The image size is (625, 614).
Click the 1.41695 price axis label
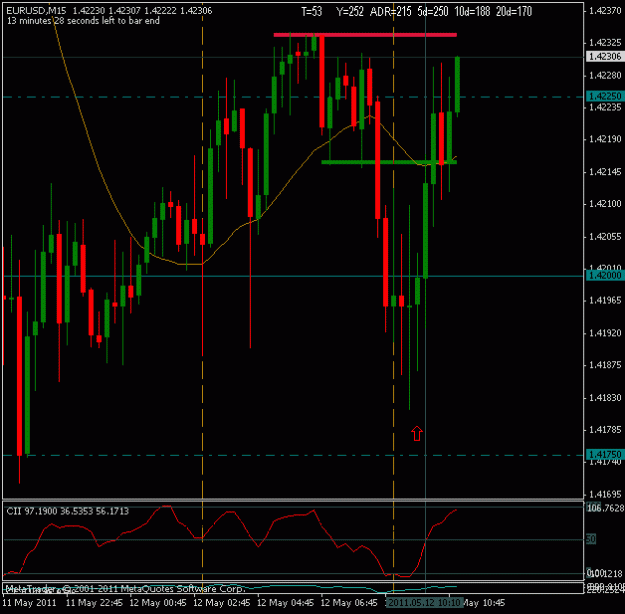(x=605, y=494)
